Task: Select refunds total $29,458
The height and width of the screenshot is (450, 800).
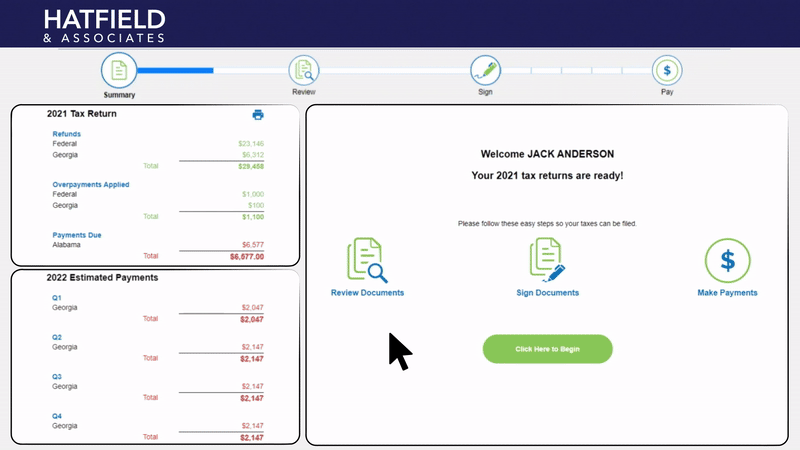Action: click(251, 166)
